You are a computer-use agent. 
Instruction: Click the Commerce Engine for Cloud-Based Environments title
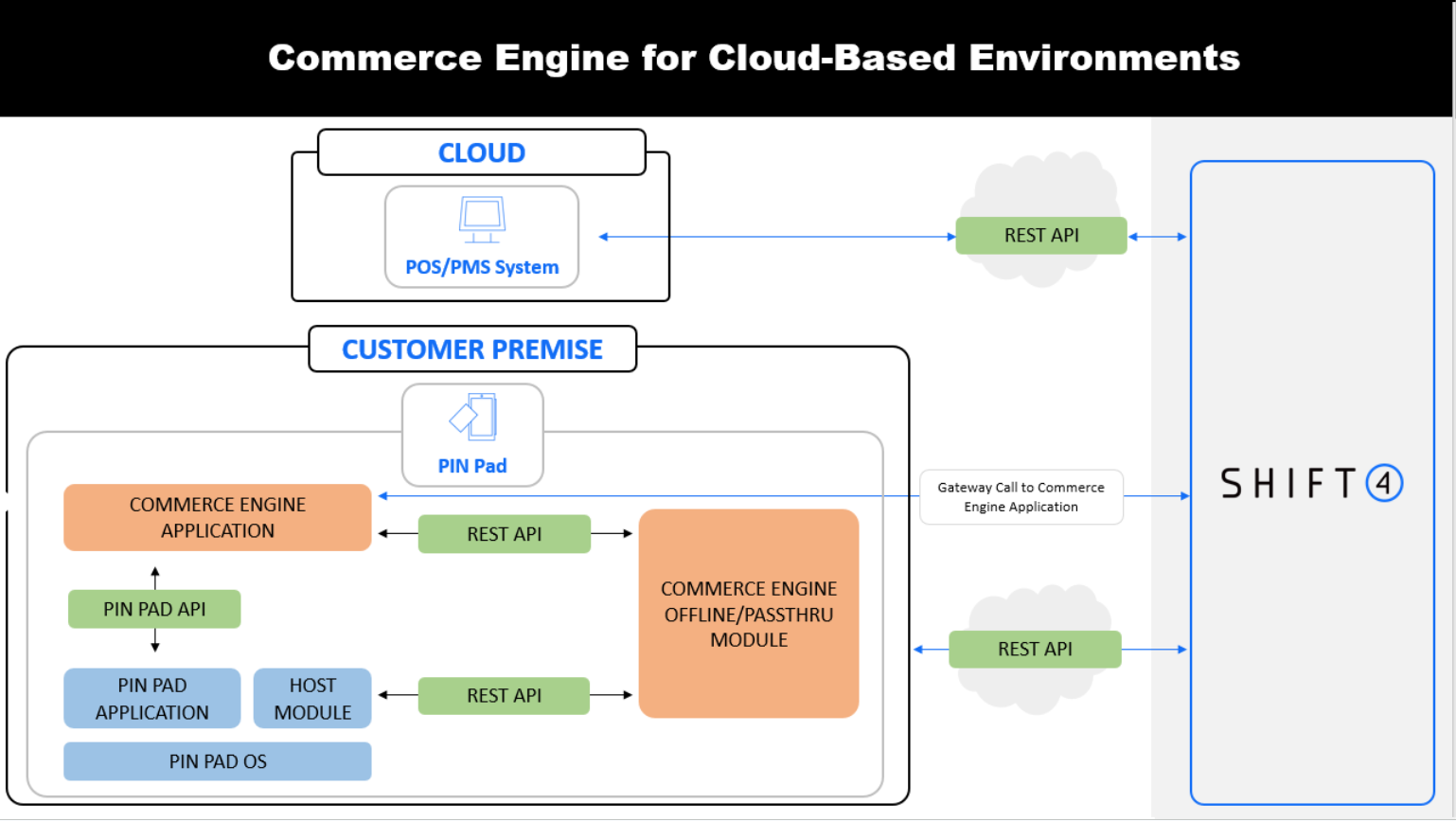coord(754,58)
